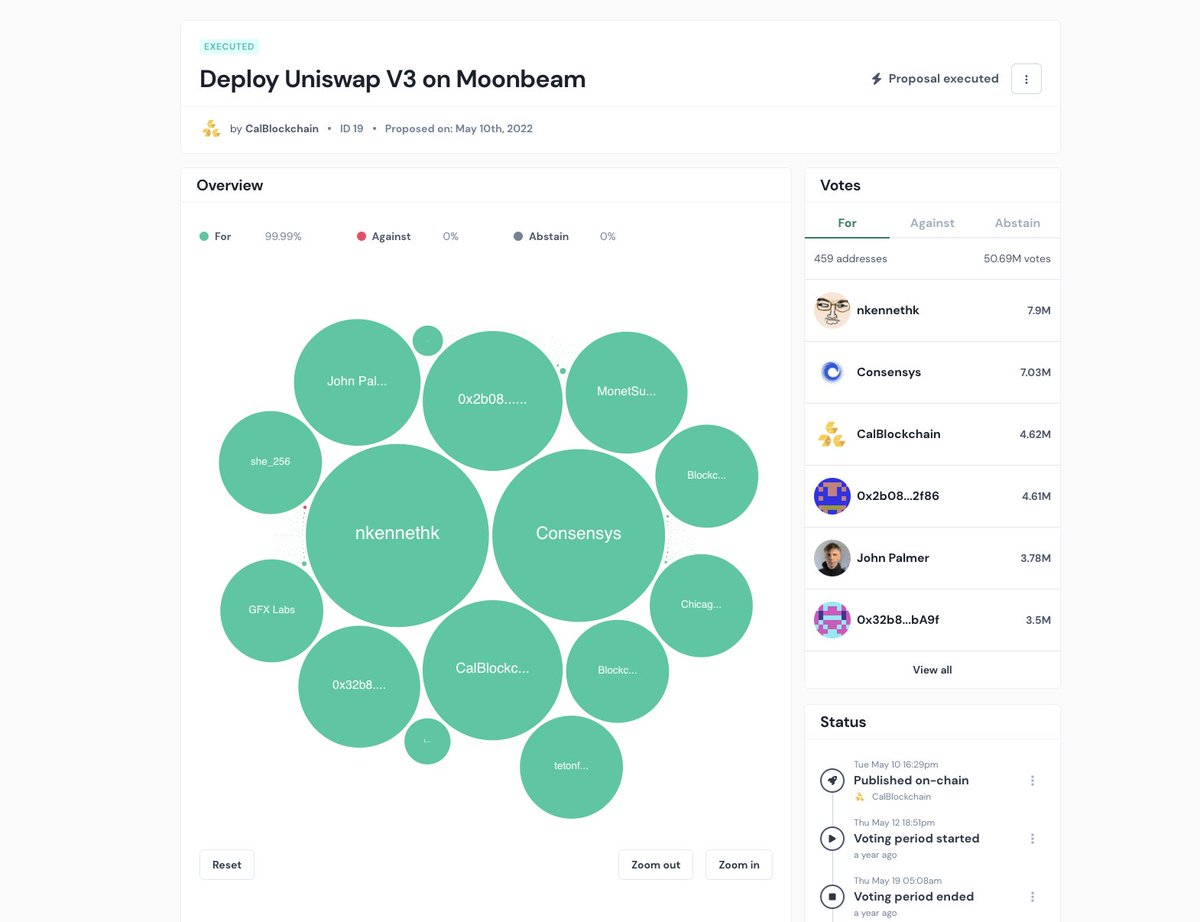Click the green For legend dot
Viewport: 1200px width, 922px height.
click(x=204, y=237)
